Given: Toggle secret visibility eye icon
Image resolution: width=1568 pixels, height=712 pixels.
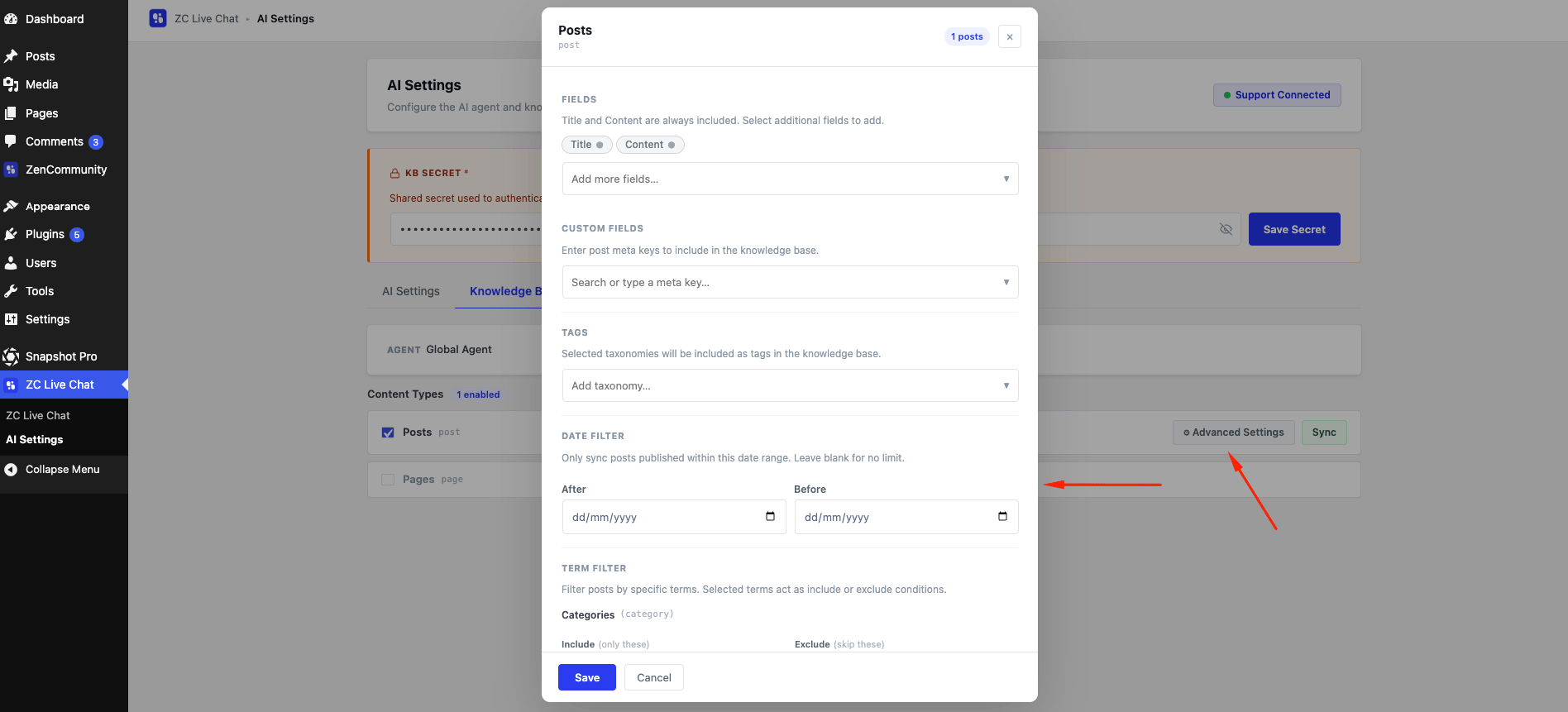Looking at the screenshot, I should 1226,229.
